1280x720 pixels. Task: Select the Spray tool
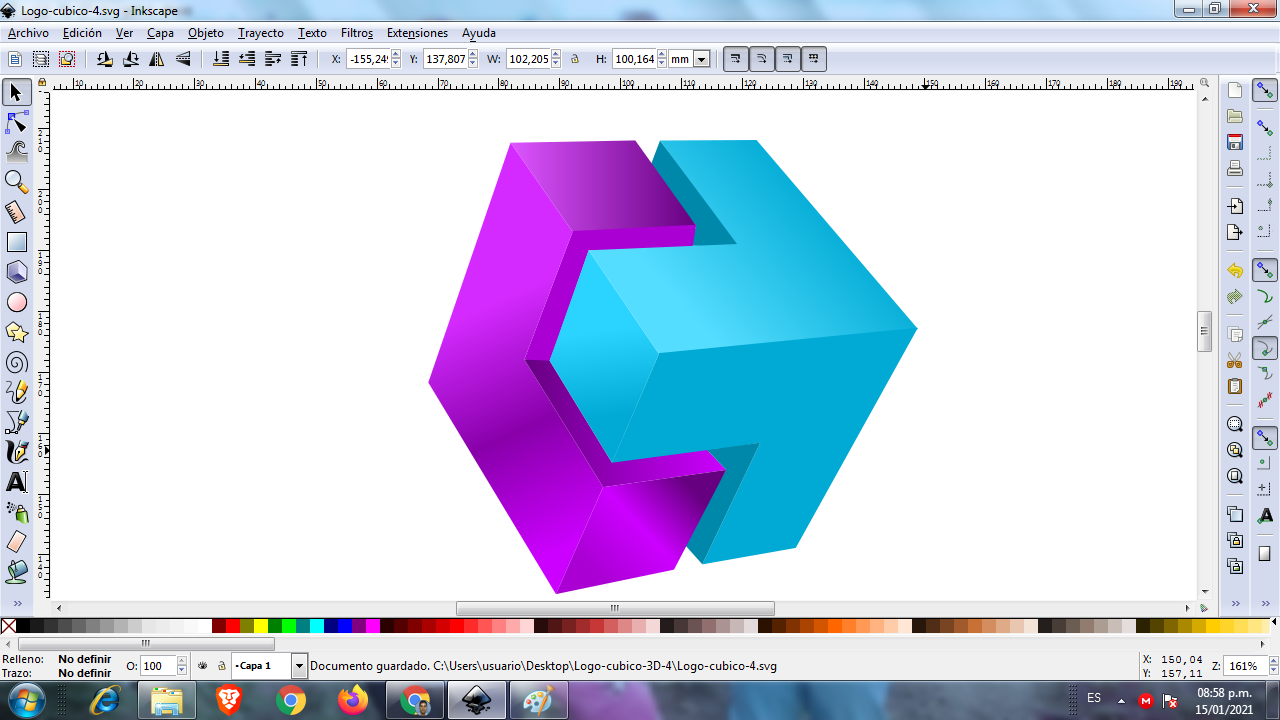(16, 512)
